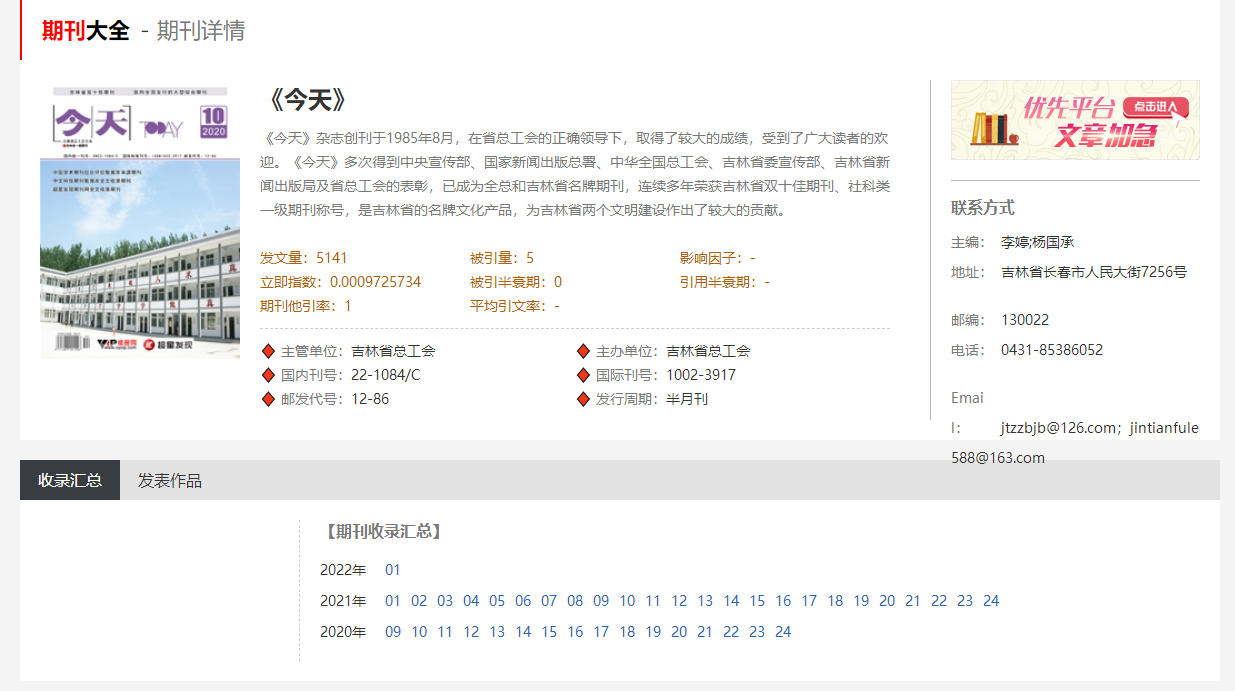Screen dimensions: 1235x691
Task: Switch to the 发表作品 tab
Action: pyautogui.click(x=170, y=480)
